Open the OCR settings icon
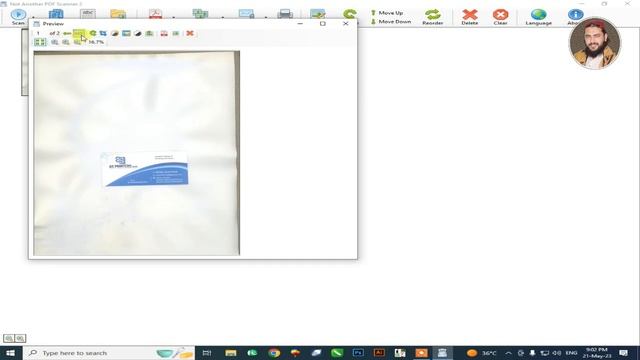The height and width of the screenshot is (360, 640). [x=88, y=15]
